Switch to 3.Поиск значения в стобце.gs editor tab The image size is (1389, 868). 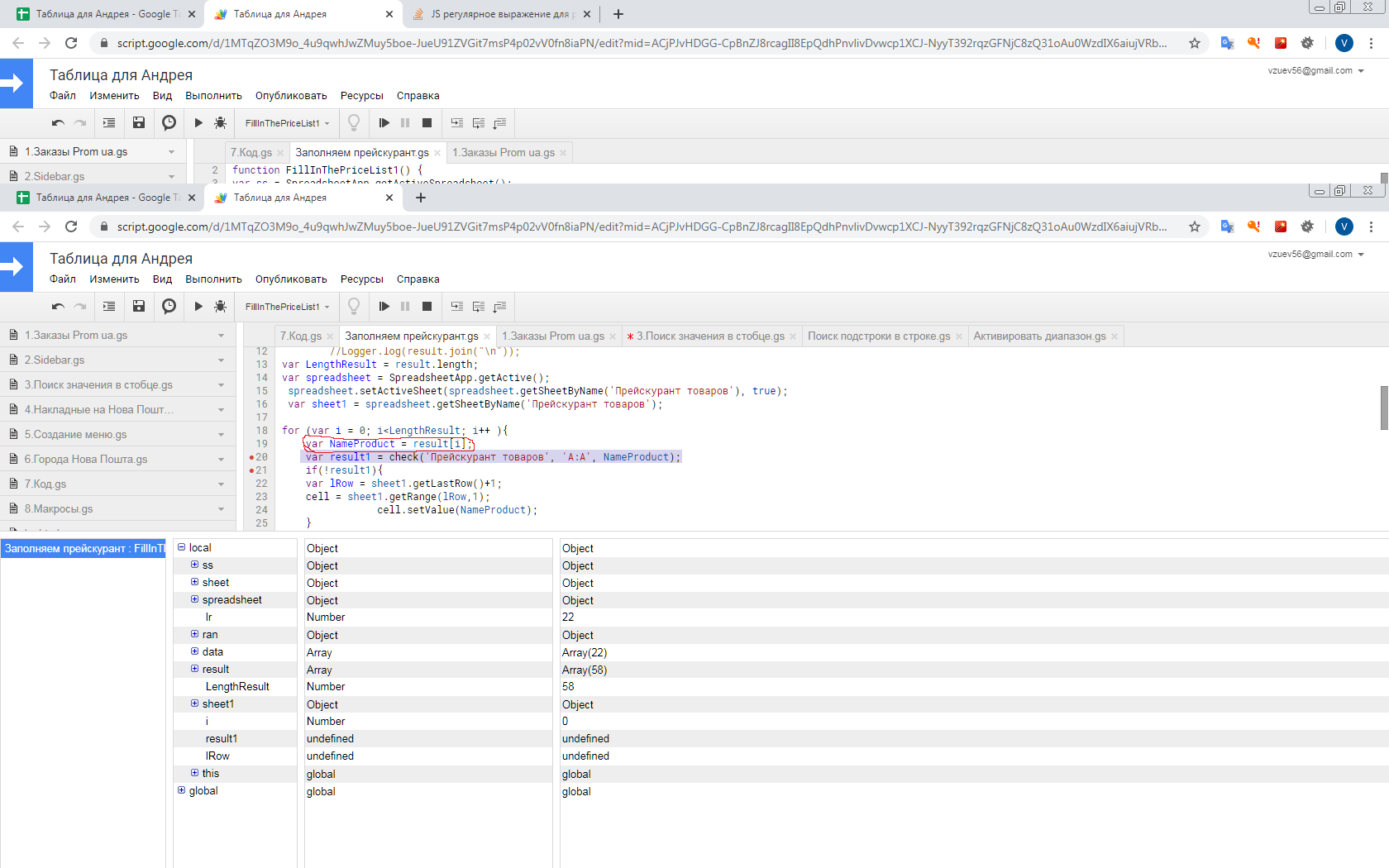tap(710, 336)
